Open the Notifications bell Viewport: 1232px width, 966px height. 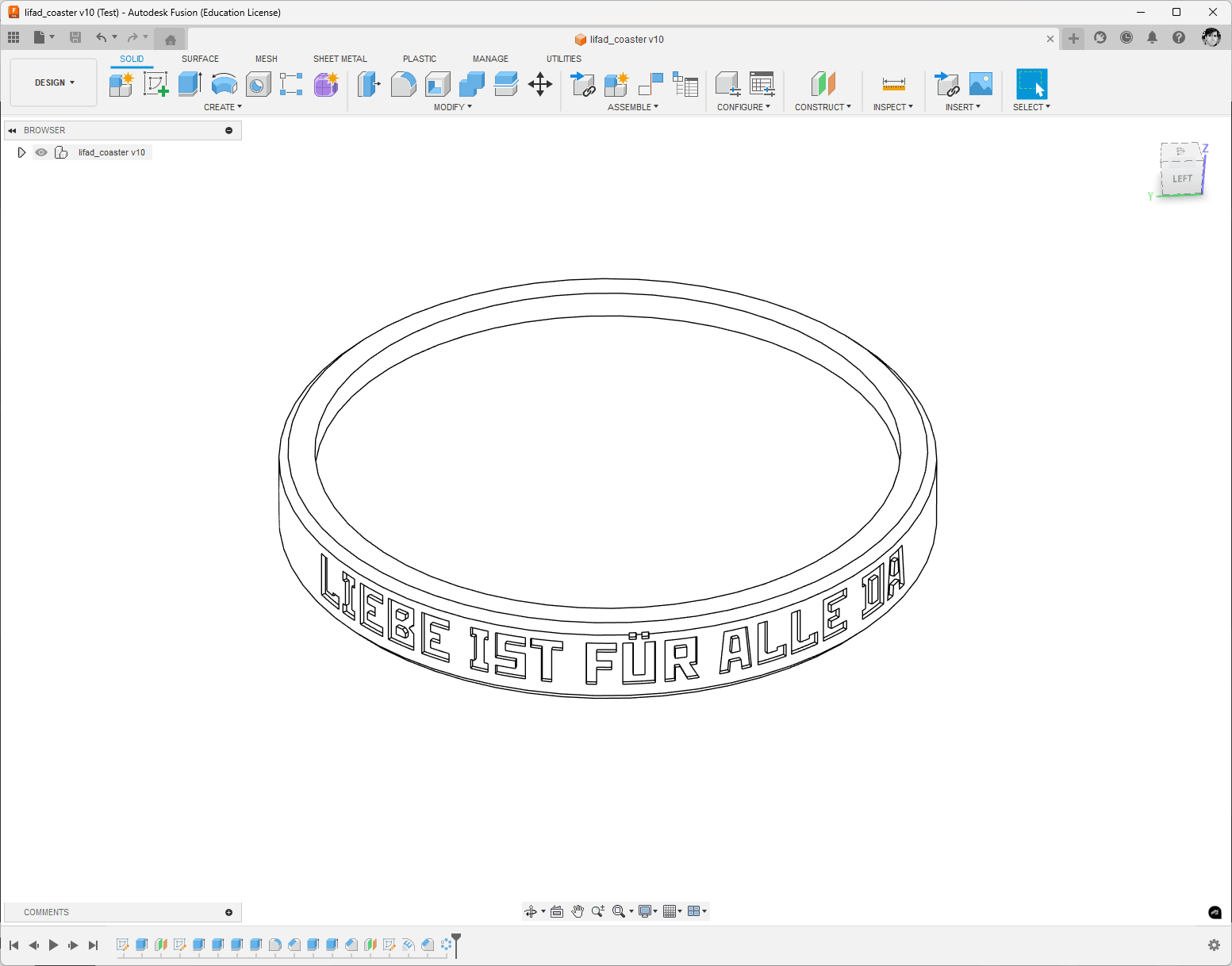[1152, 37]
